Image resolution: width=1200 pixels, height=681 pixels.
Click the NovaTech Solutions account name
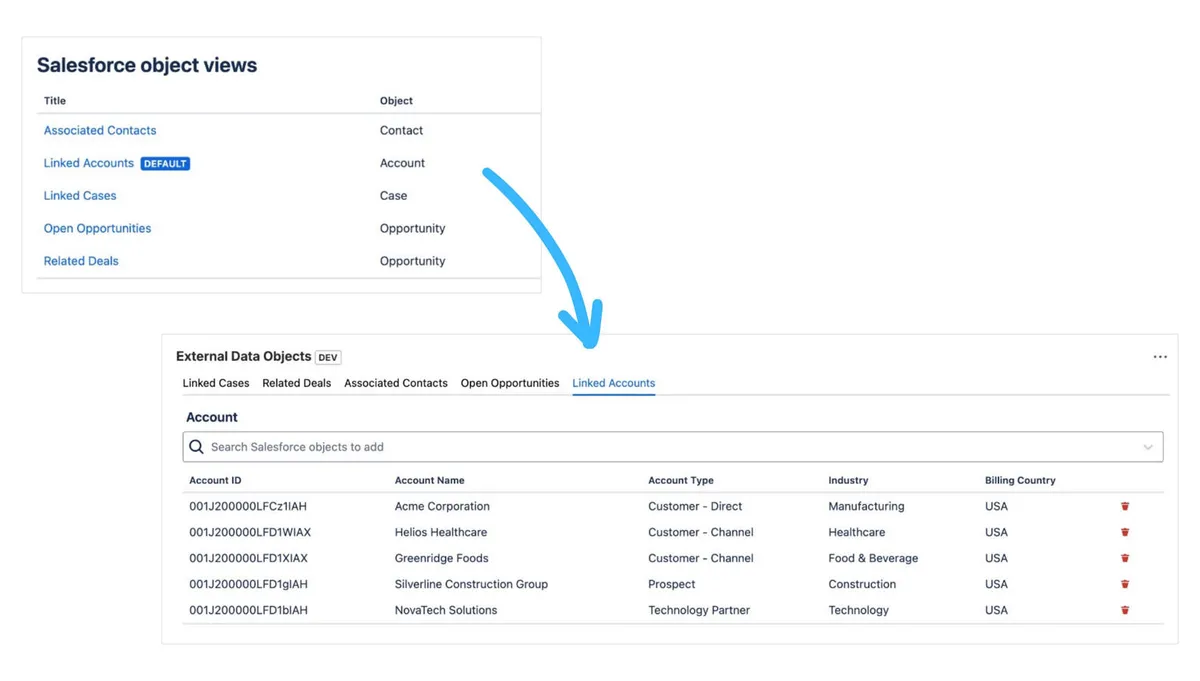coord(446,610)
